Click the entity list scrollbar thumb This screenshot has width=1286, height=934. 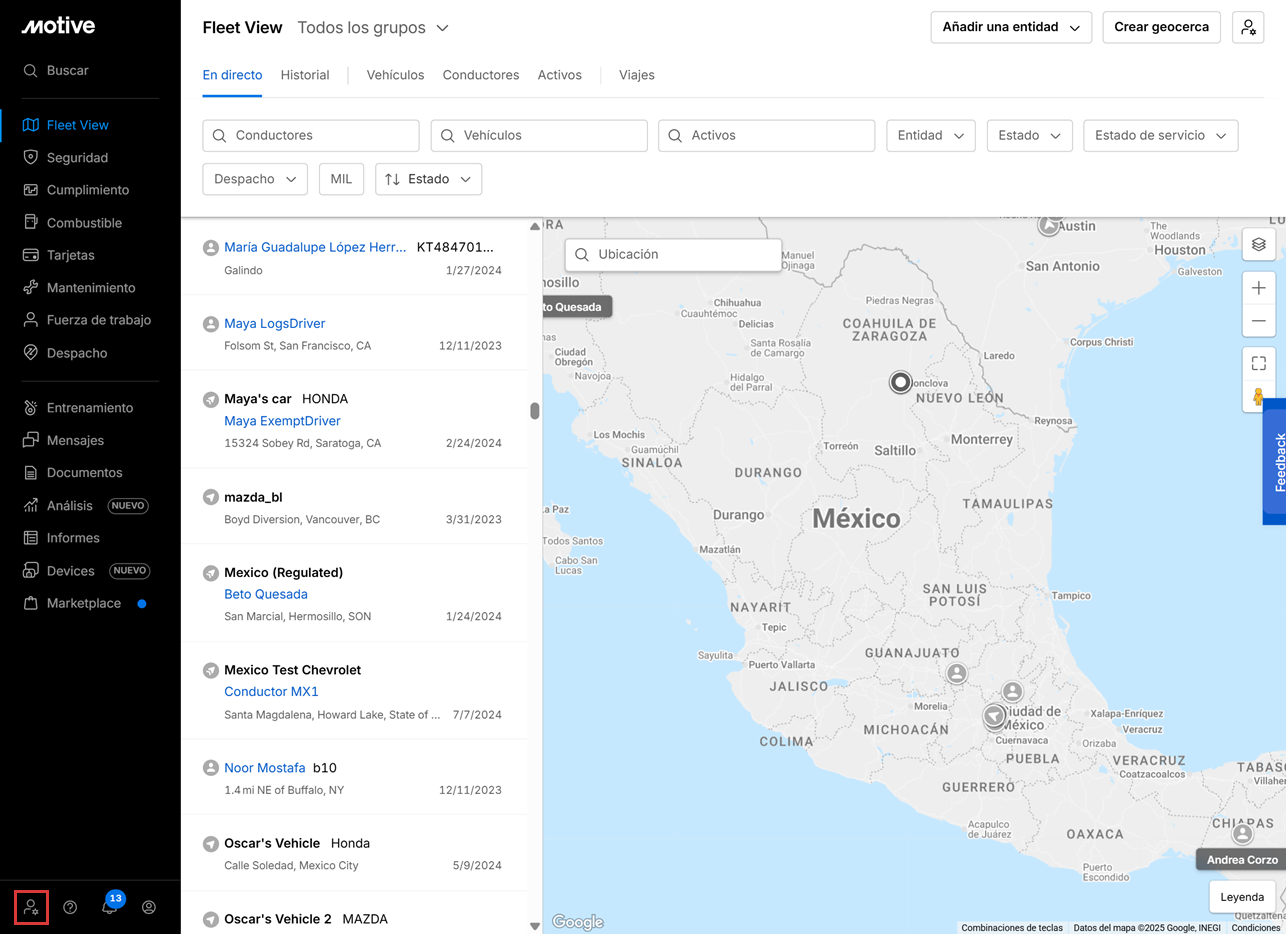pos(535,411)
